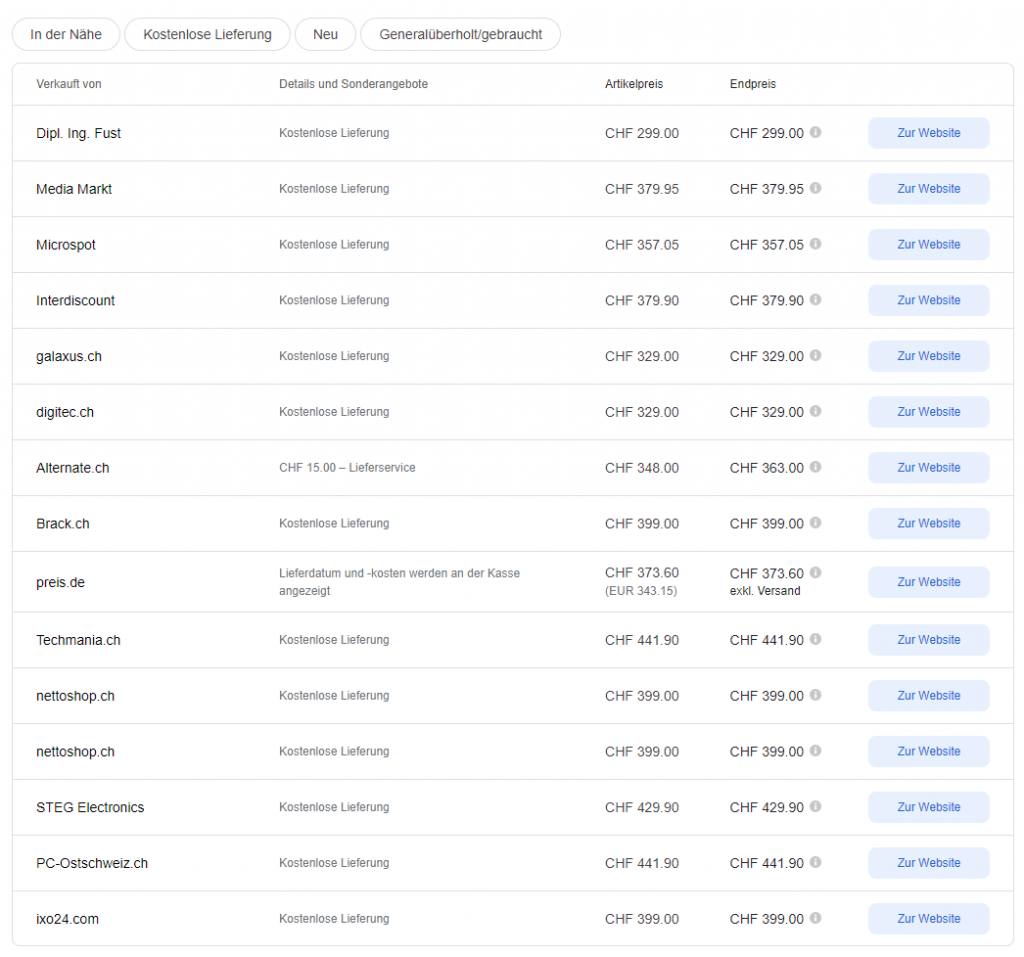
Task: Toggle the "In der Nähe" filter chip
Action: (x=66, y=34)
